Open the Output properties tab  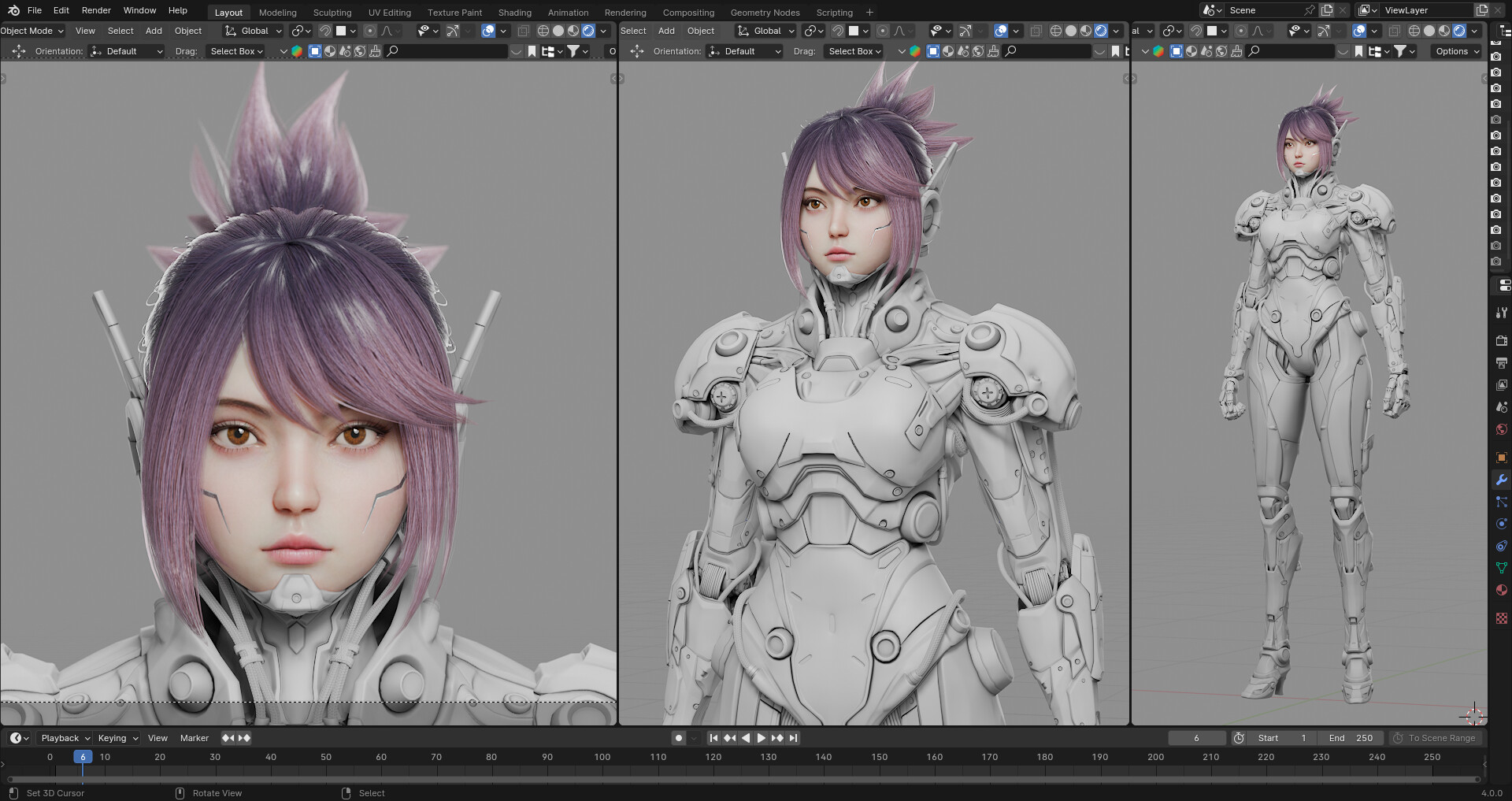(x=1501, y=363)
